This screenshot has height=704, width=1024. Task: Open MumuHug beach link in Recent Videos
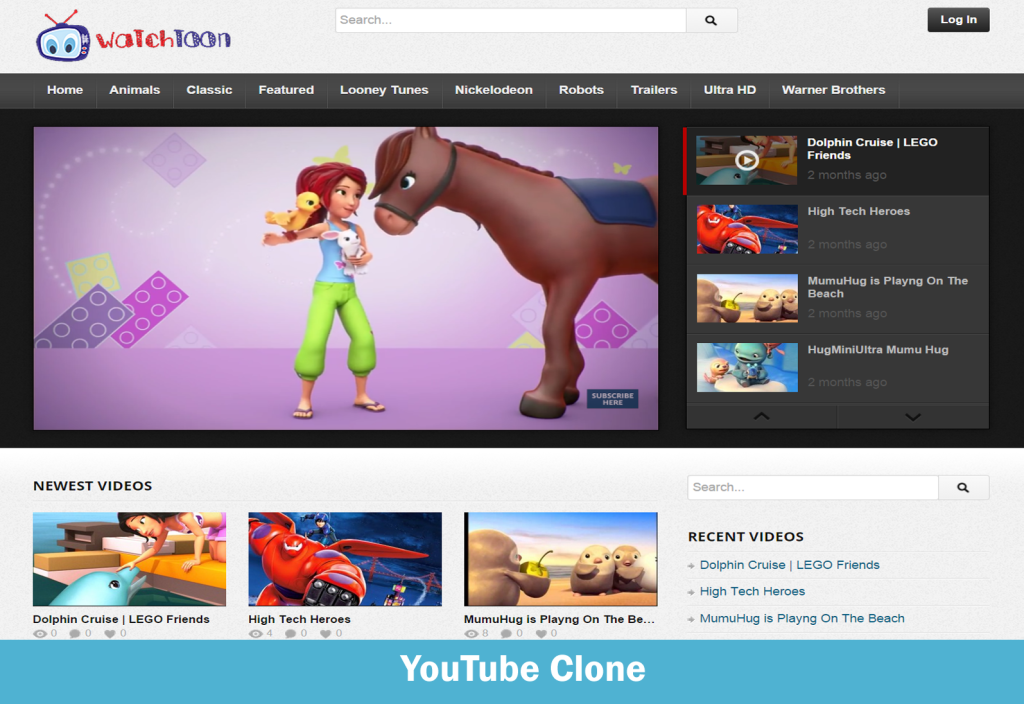802,618
